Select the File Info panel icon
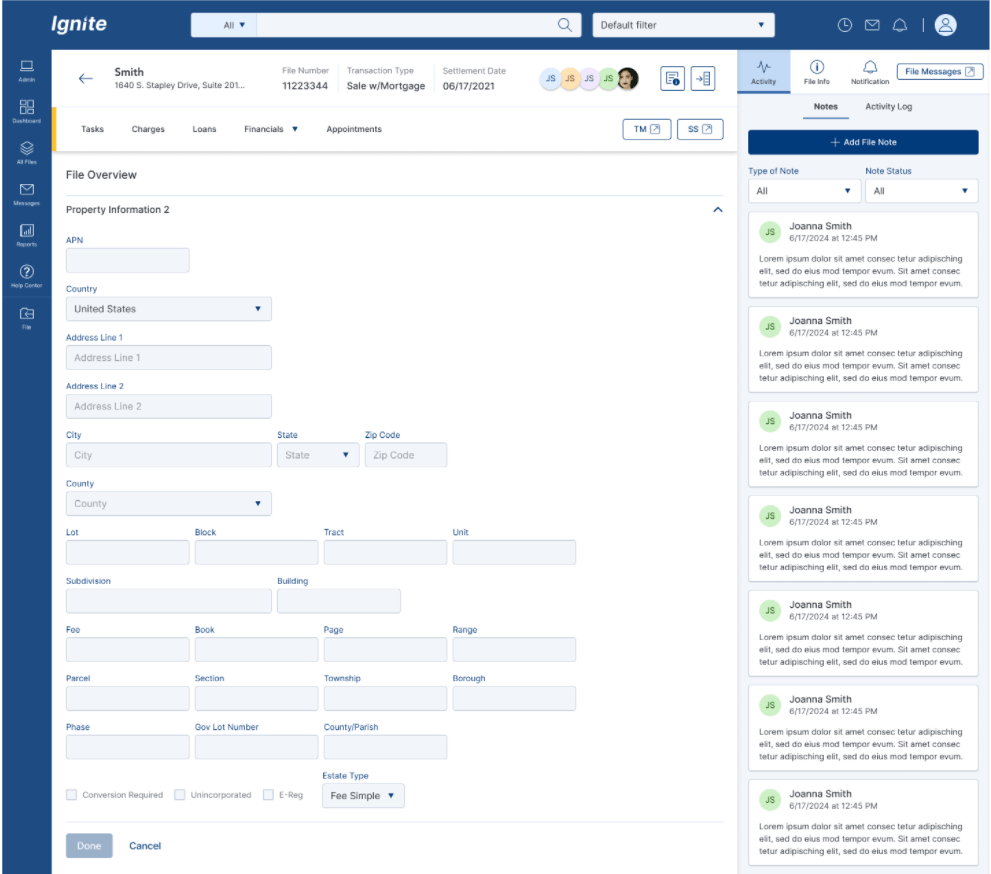The width and height of the screenshot is (991, 874). pyautogui.click(x=816, y=71)
